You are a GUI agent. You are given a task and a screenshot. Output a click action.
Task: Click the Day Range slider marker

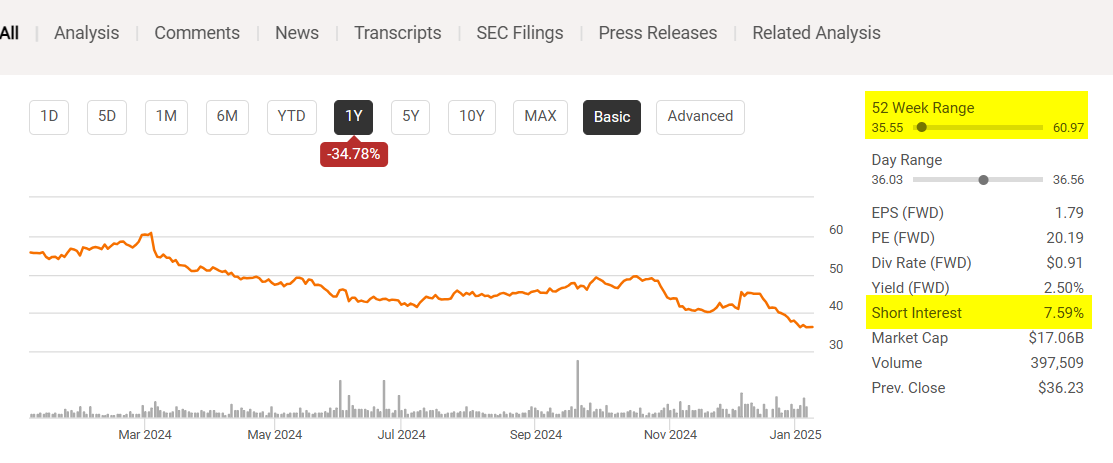click(983, 180)
